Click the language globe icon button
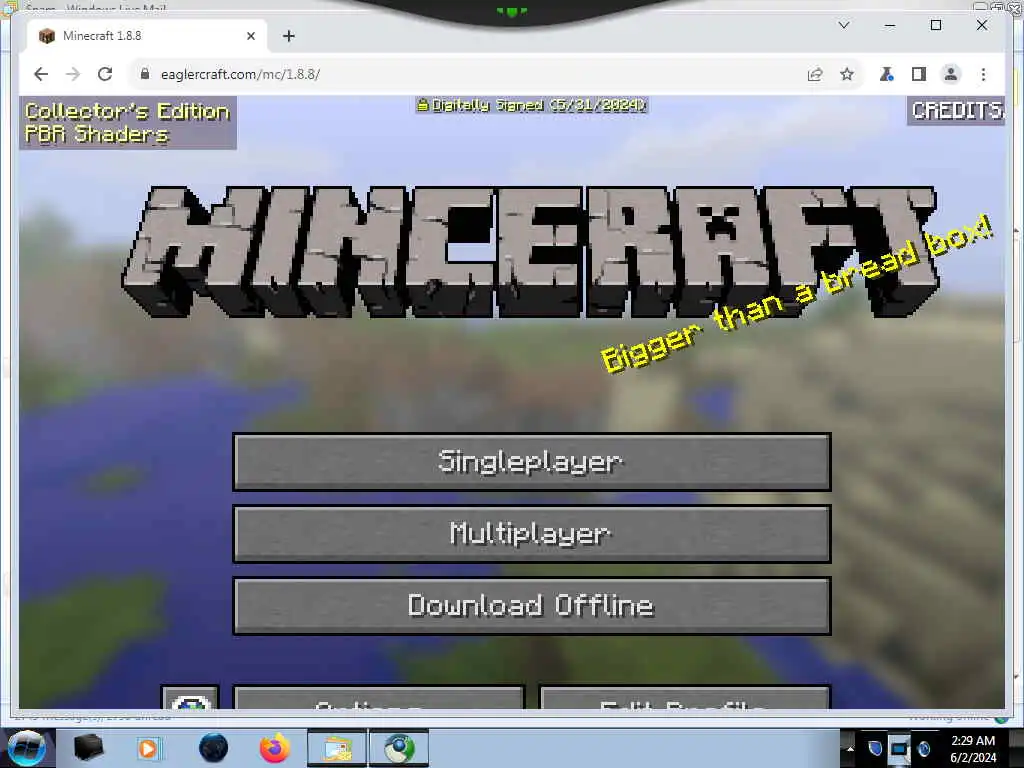Screen dimensions: 1024x768 [x=190, y=697]
